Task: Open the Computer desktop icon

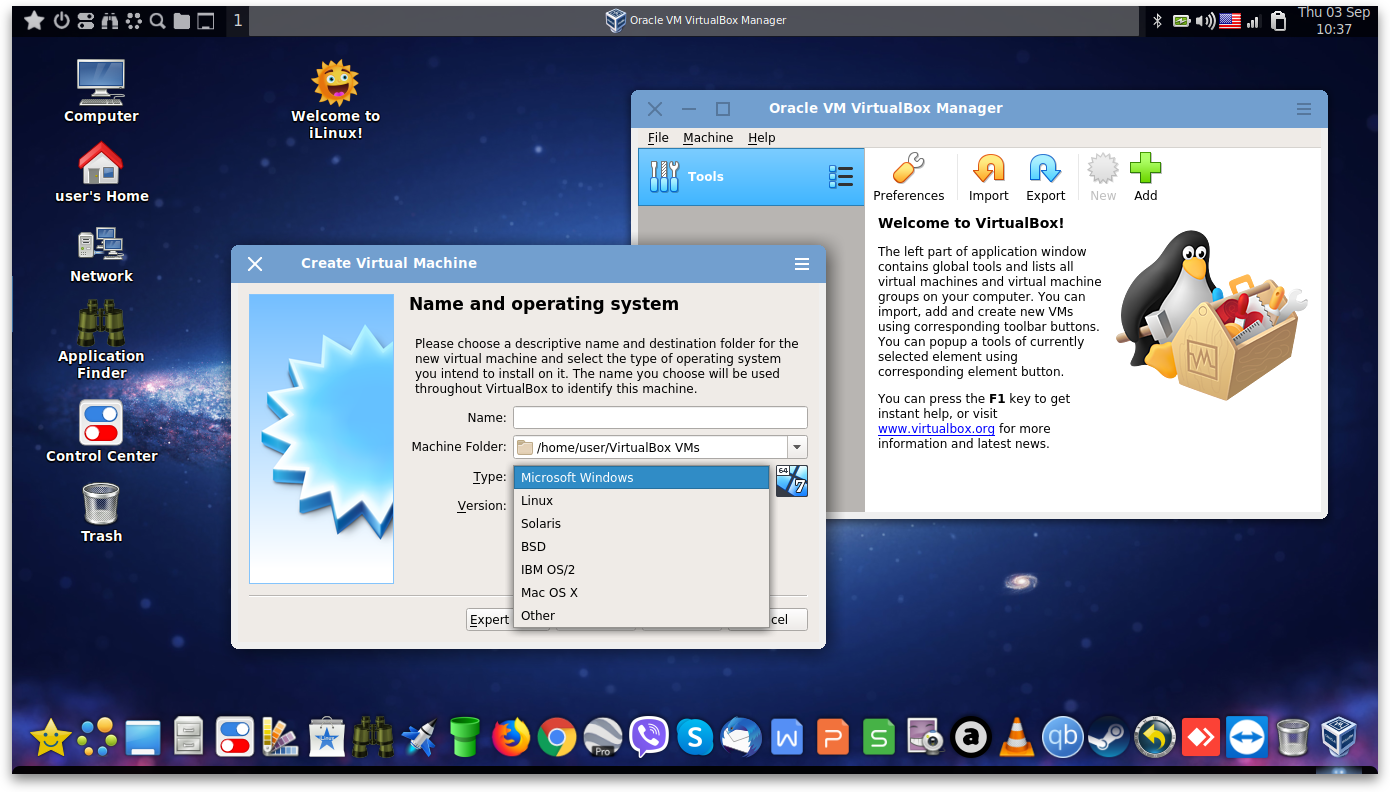Action: coord(101,91)
